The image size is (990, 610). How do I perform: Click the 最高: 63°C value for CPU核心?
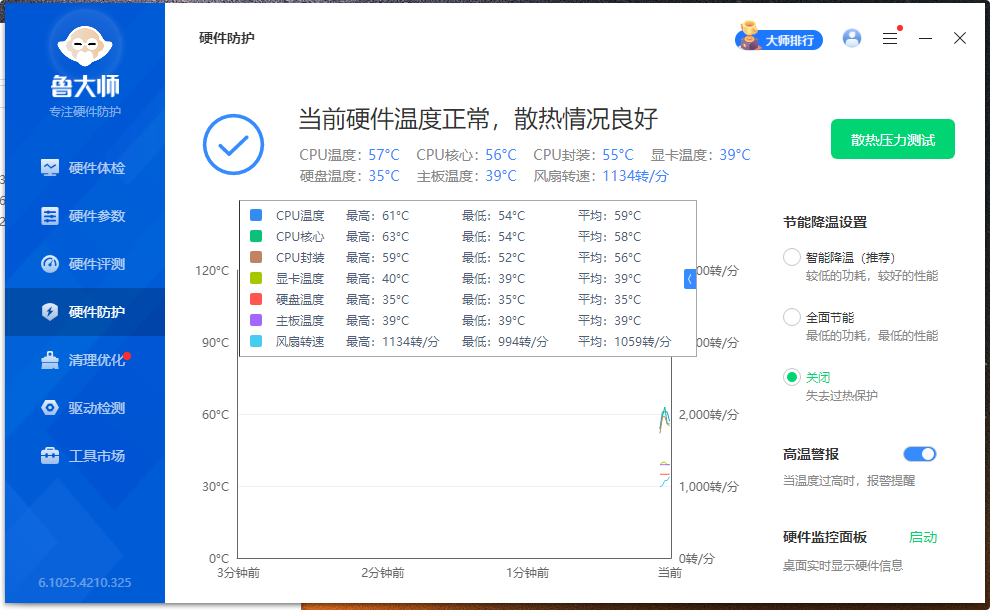pos(378,237)
